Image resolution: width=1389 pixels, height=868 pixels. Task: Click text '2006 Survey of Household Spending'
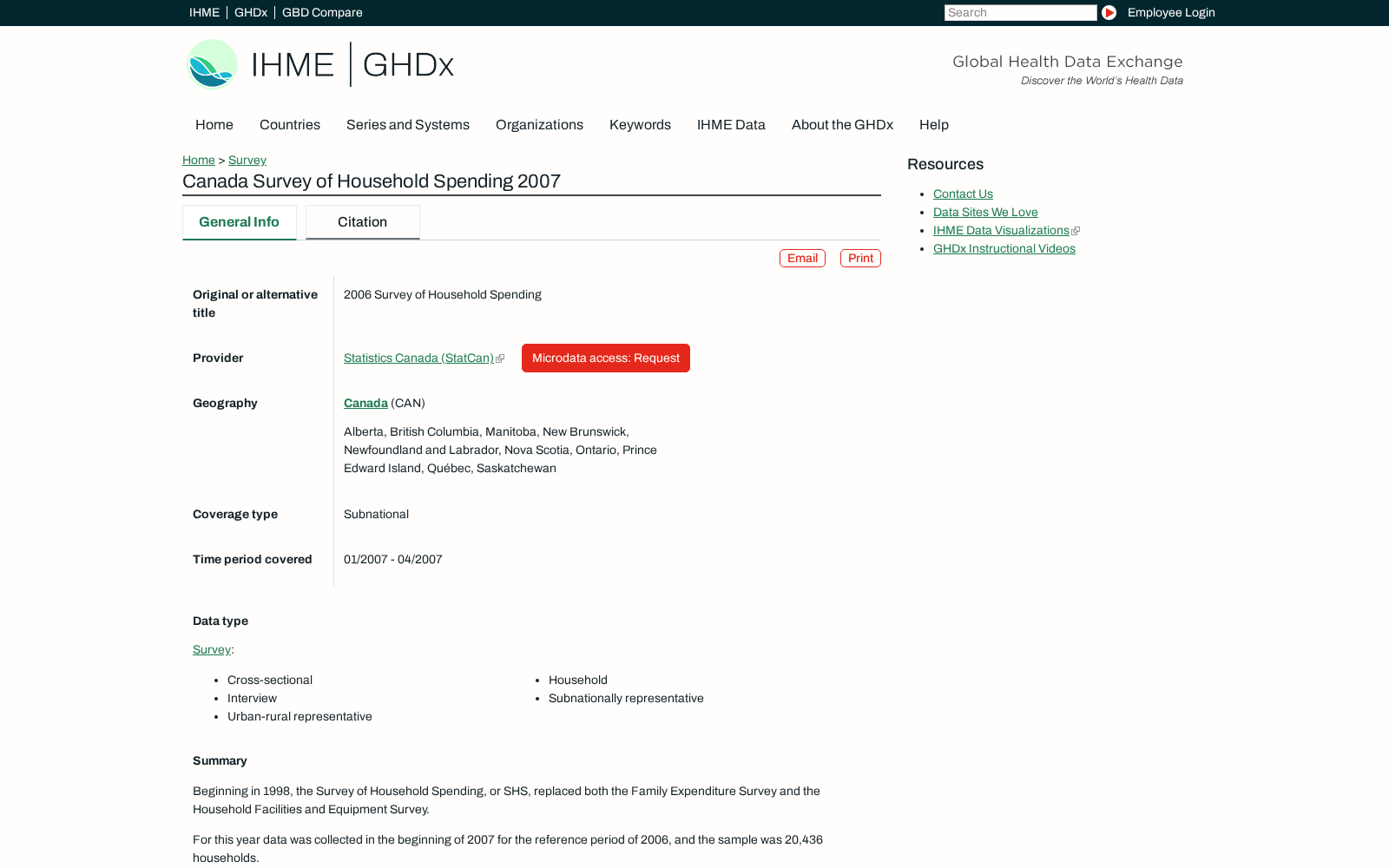[443, 294]
